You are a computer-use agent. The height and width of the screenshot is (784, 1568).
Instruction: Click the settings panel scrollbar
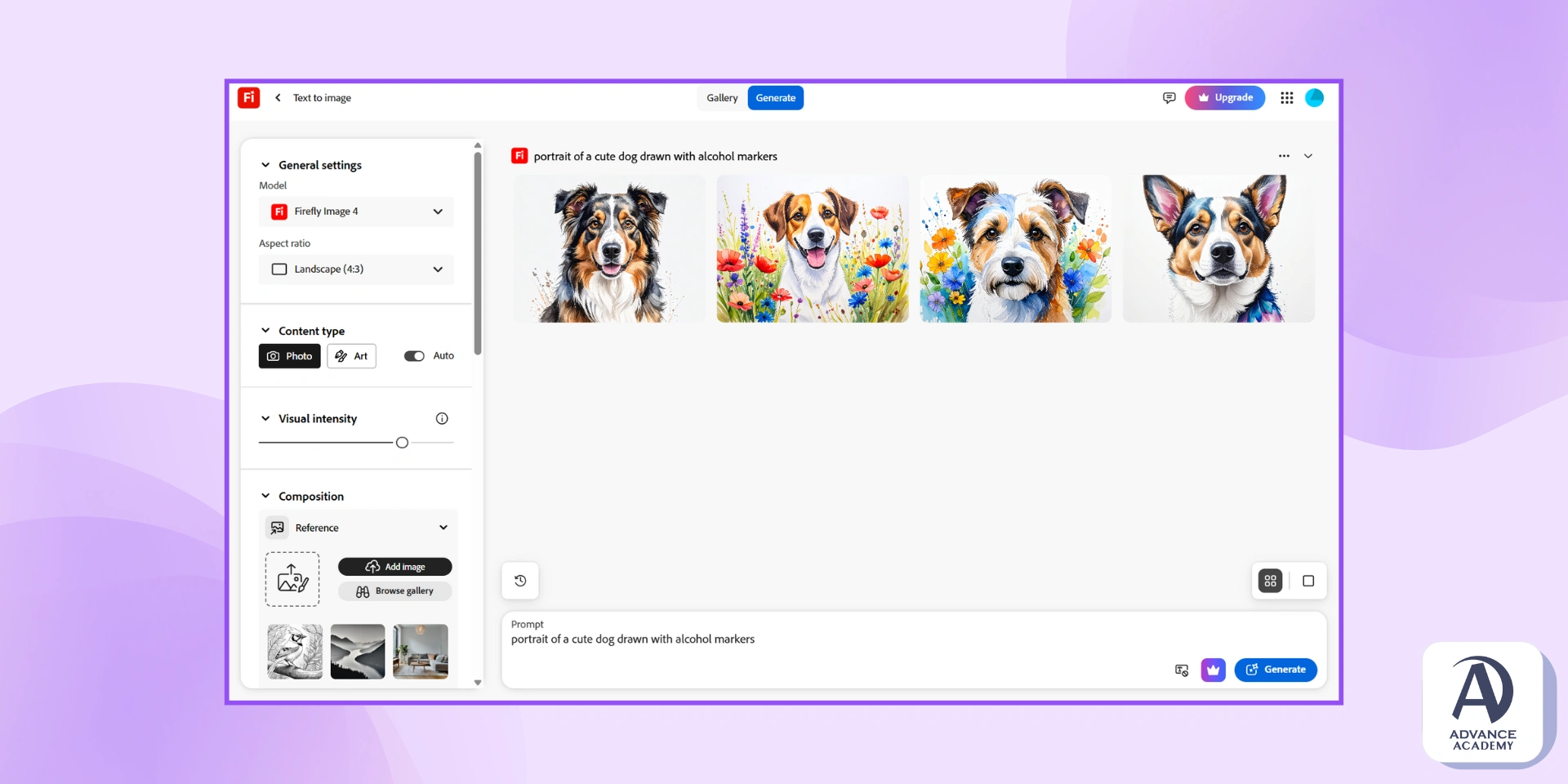478,253
